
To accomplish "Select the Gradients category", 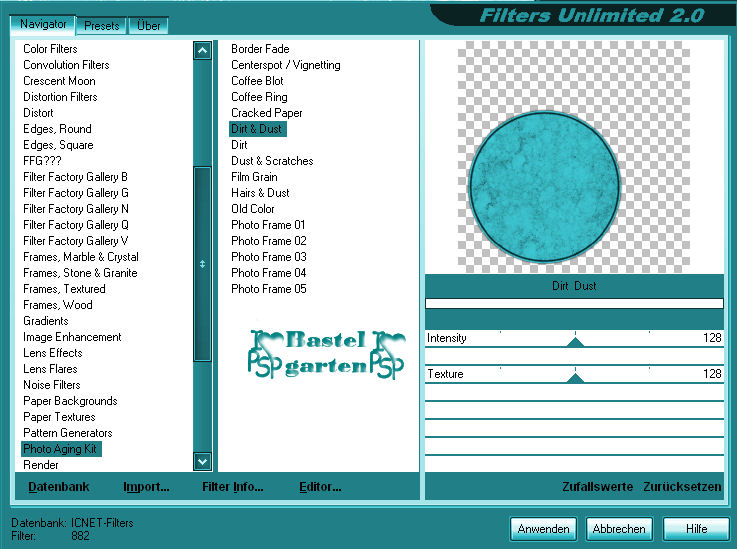I will coord(46,321).
